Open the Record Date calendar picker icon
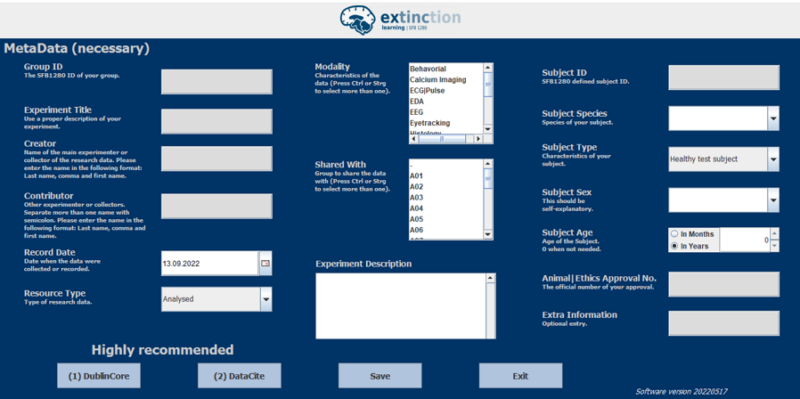 (x=265, y=263)
